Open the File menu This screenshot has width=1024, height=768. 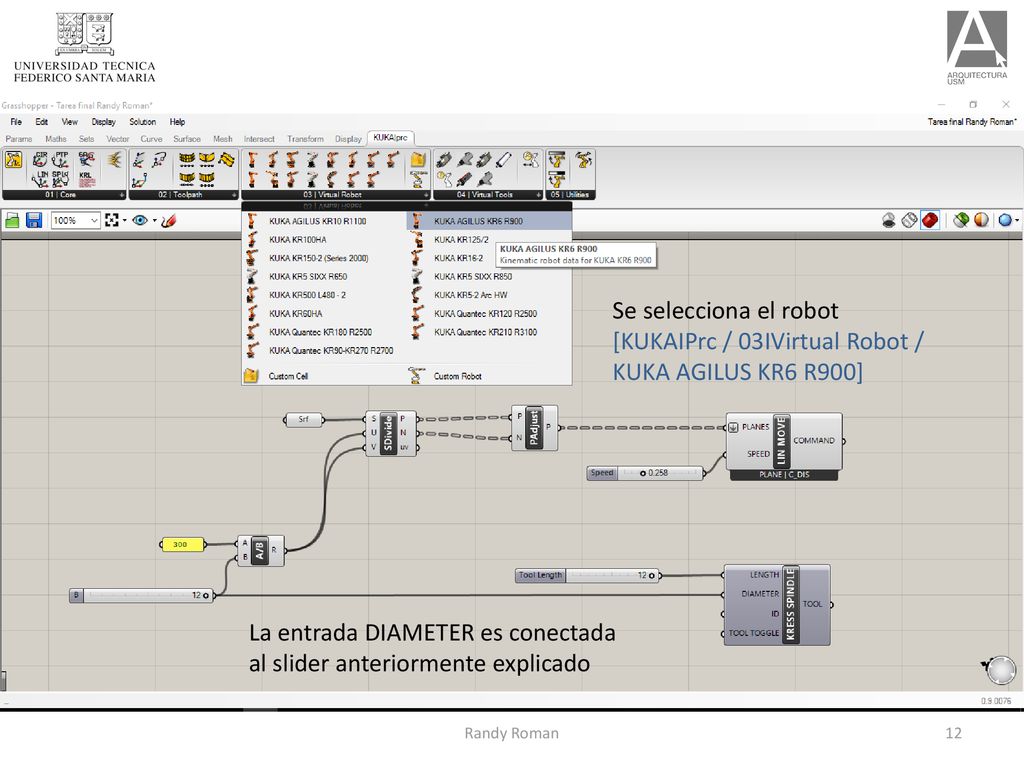coord(16,122)
